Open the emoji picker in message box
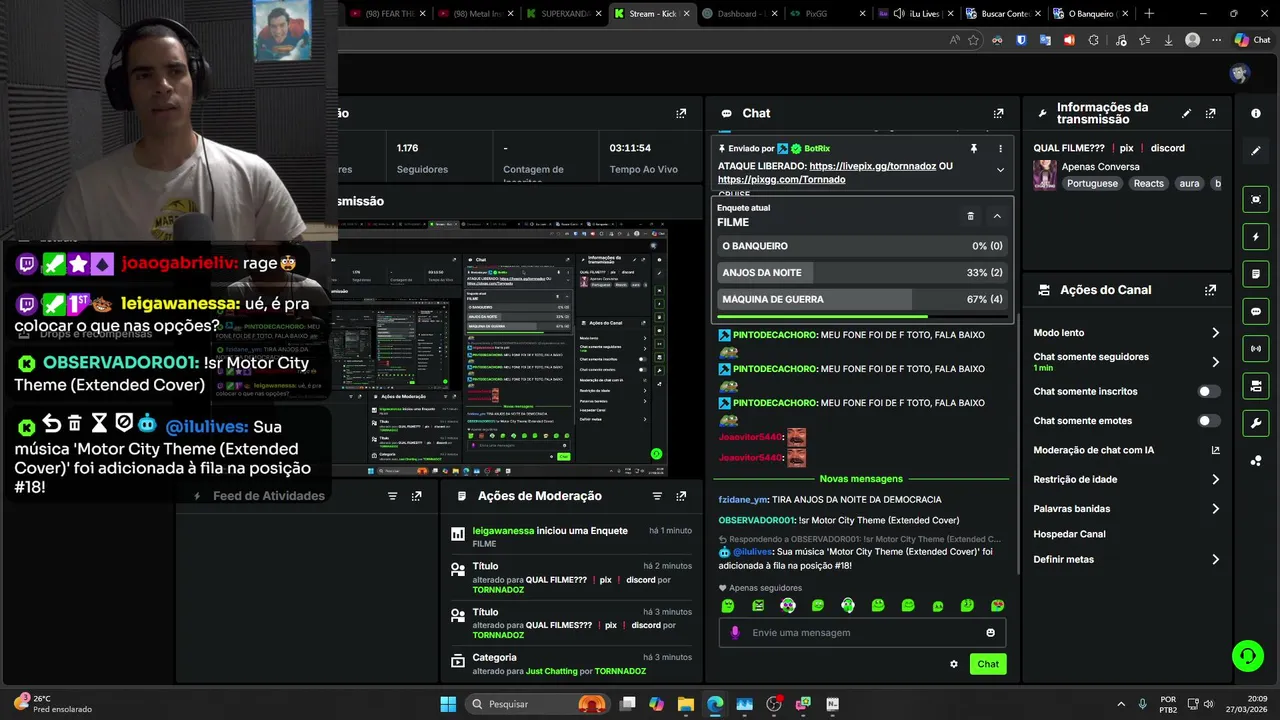The height and width of the screenshot is (720, 1280). (990, 633)
